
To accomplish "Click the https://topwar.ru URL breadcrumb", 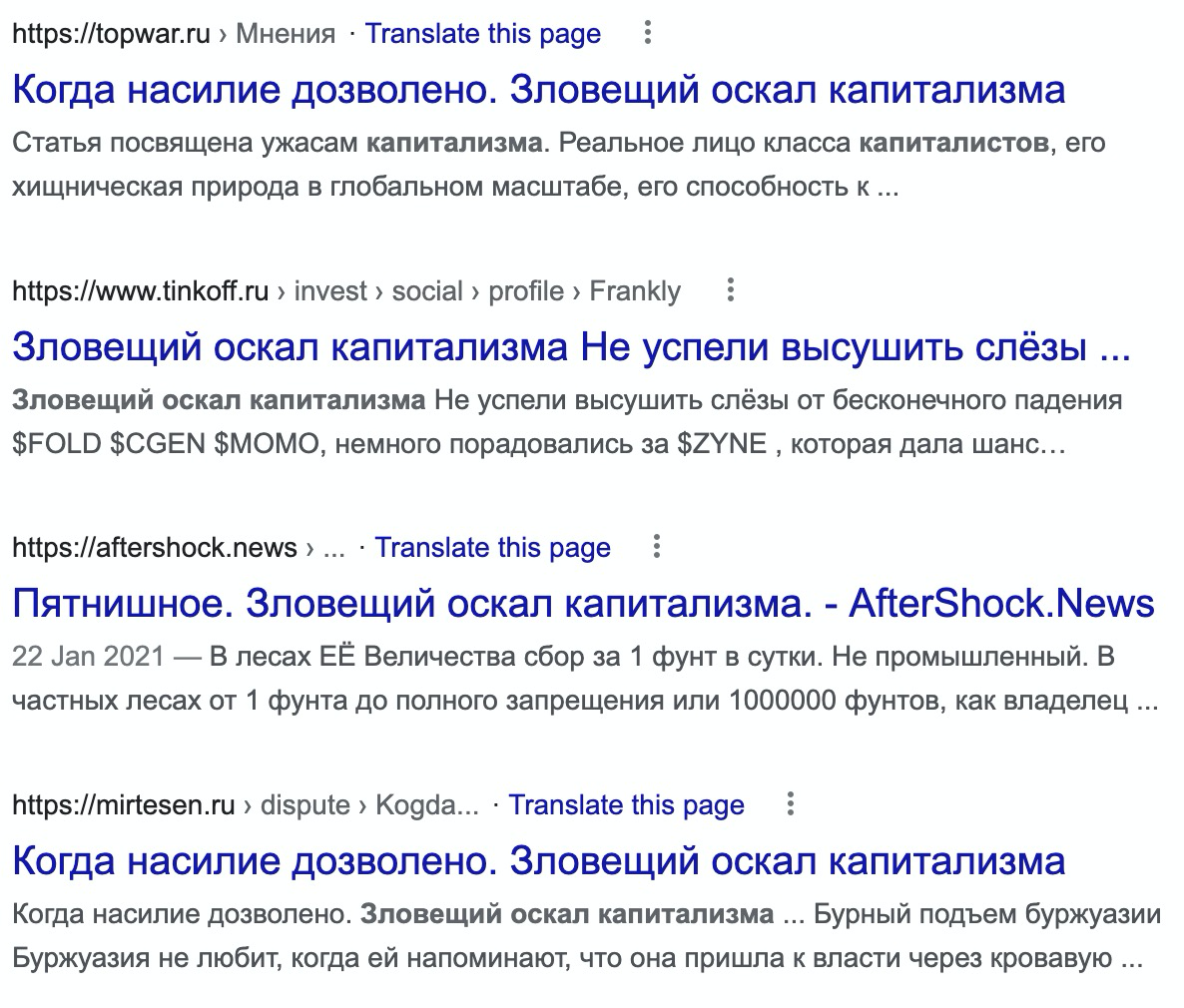I will [111, 33].
